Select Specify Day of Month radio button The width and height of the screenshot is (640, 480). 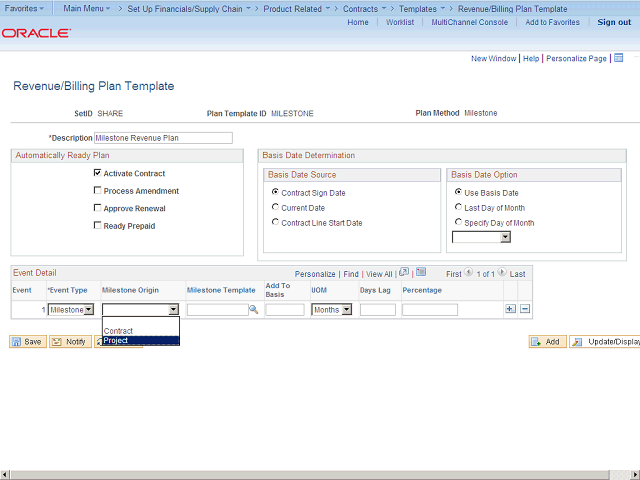(458, 222)
